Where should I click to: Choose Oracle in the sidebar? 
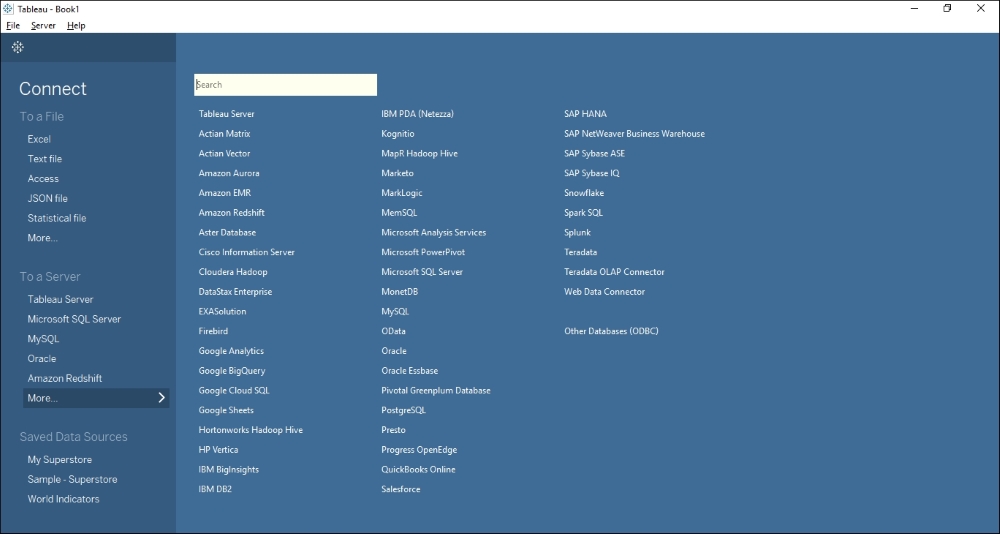tap(41, 359)
